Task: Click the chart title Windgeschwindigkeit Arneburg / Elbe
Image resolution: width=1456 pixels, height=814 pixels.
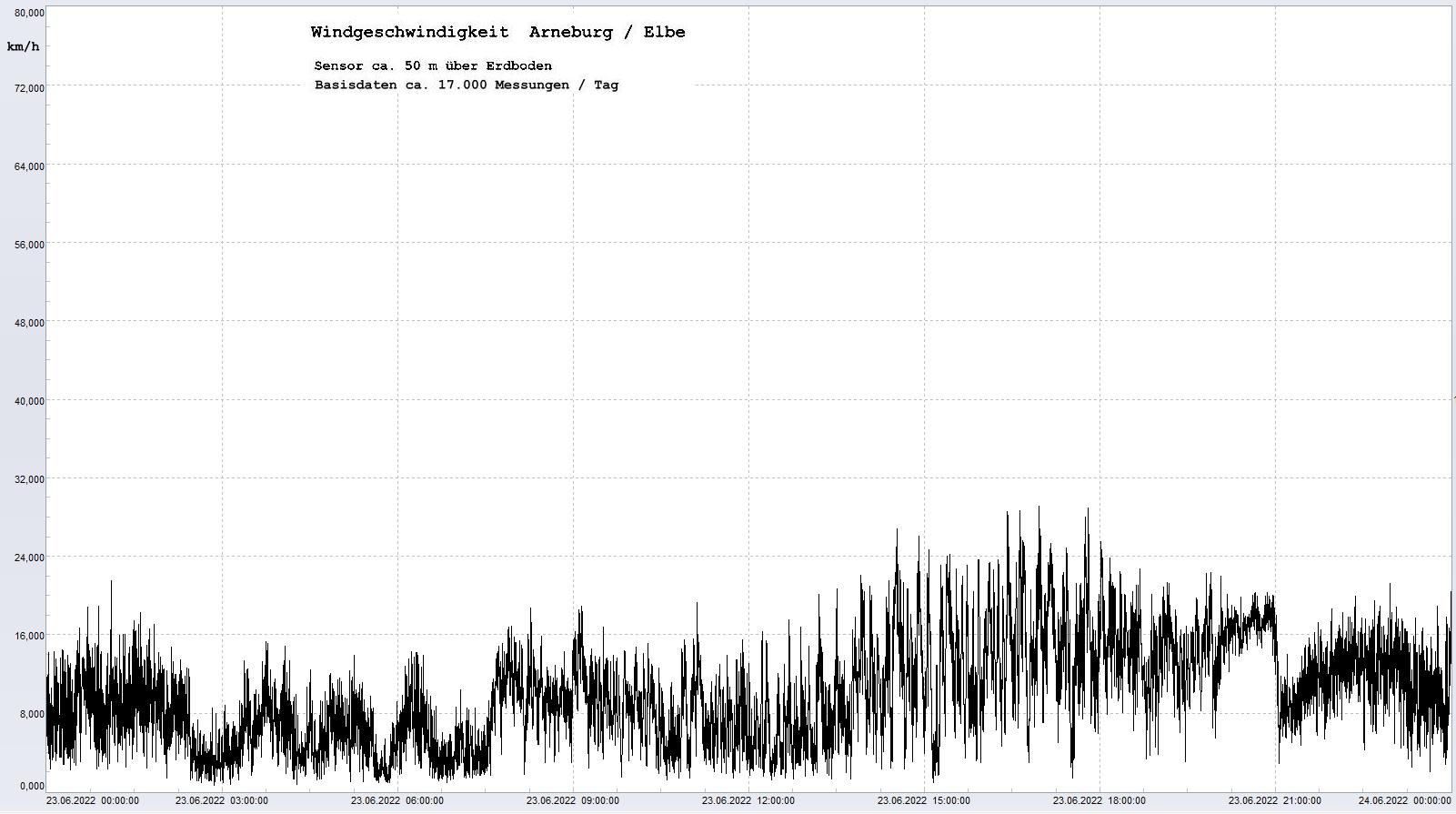Action: (497, 32)
